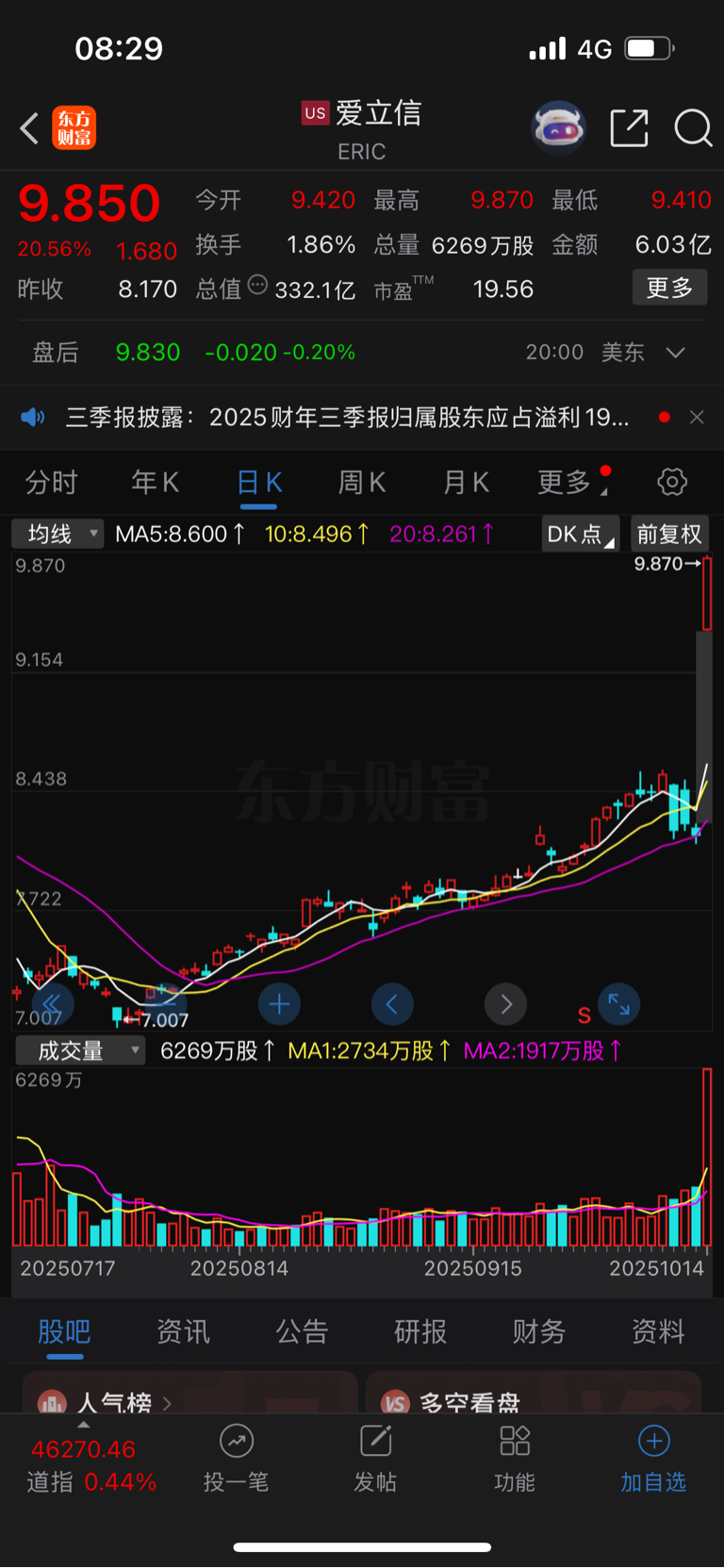Move chart left with arrow button
Image resolution: width=724 pixels, height=1568 pixels.
[x=392, y=1004]
